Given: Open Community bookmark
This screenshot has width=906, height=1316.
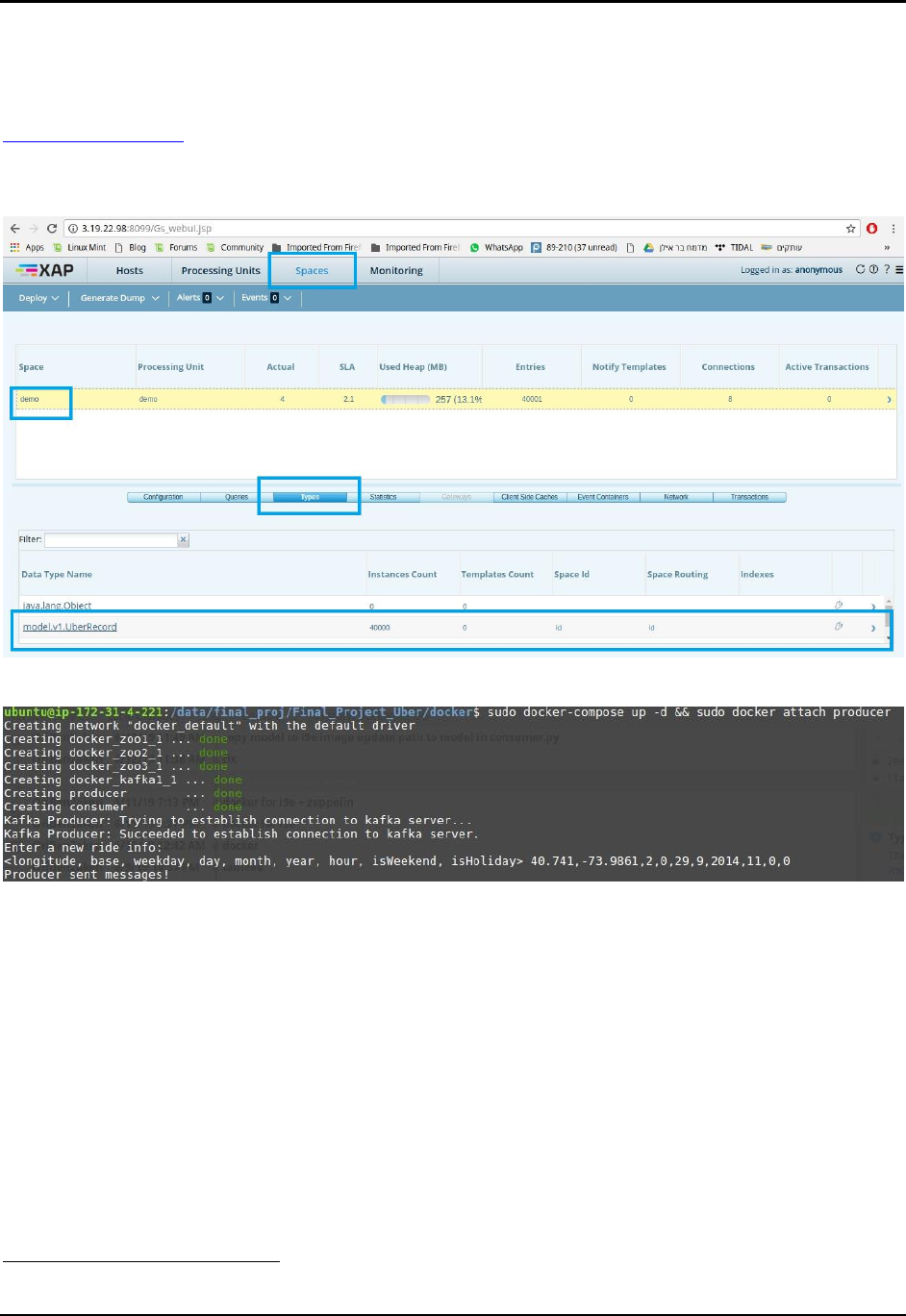Looking at the screenshot, I should 235,247.
